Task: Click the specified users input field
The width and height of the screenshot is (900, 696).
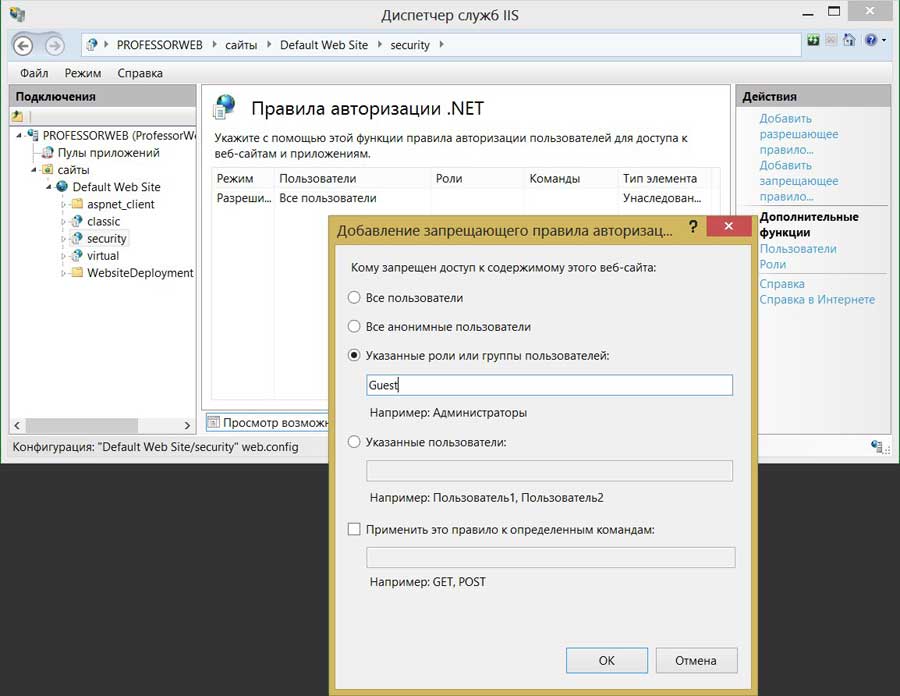Action: tap(549, 471)
